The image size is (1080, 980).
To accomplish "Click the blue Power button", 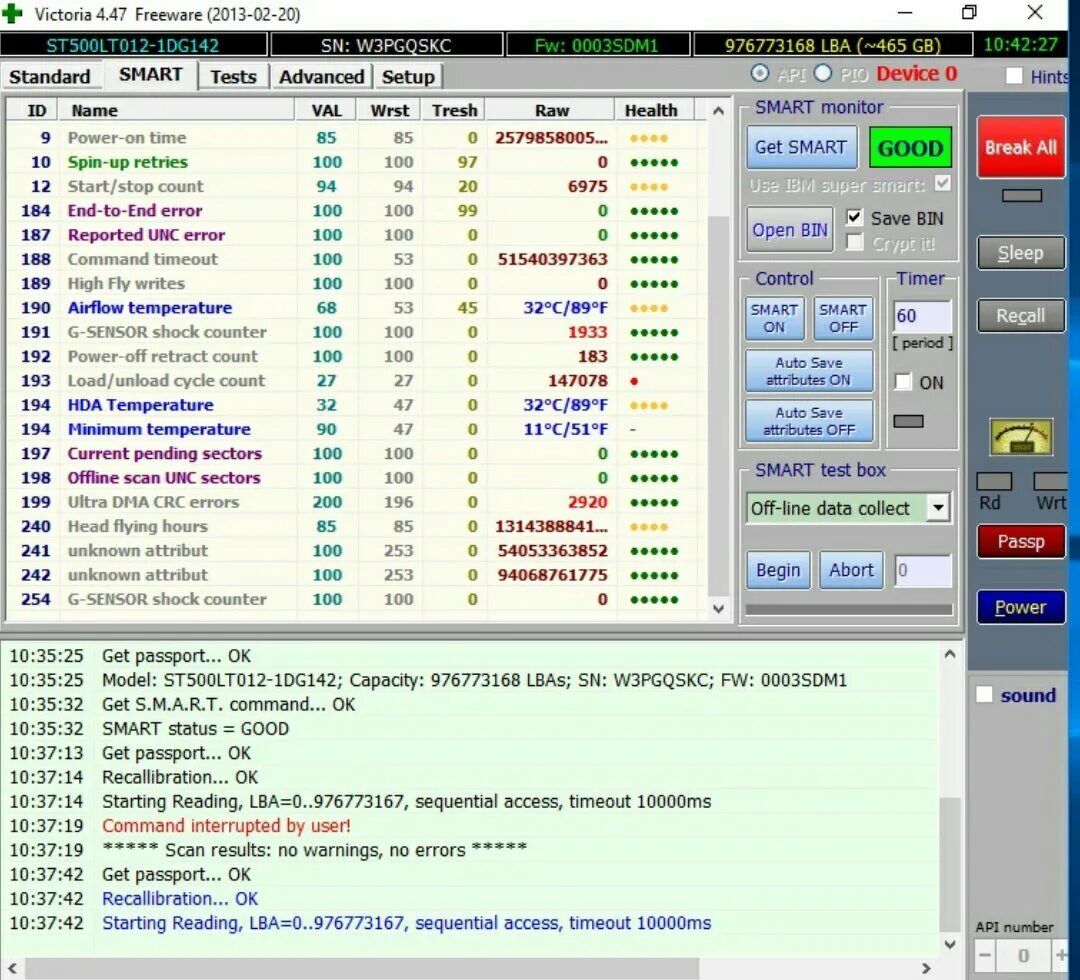I will click(x=1021, y=607).
